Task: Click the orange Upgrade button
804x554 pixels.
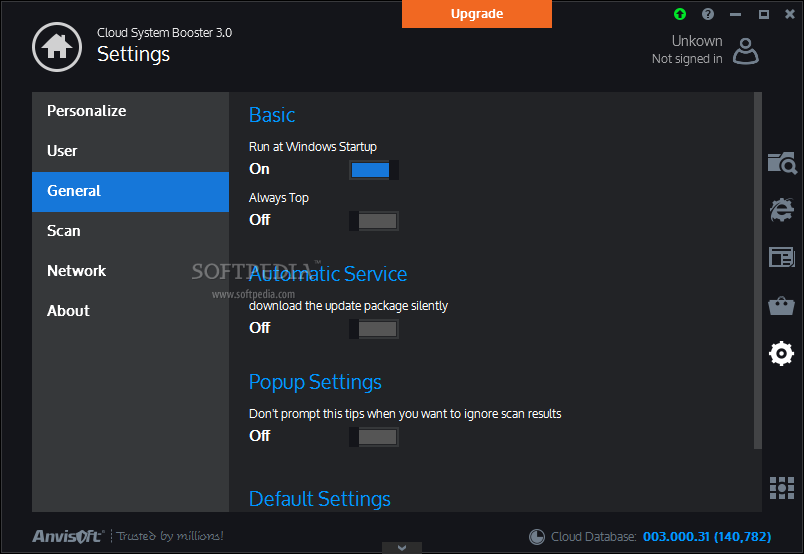Action: pyautogui.click(x=477, y=14)
